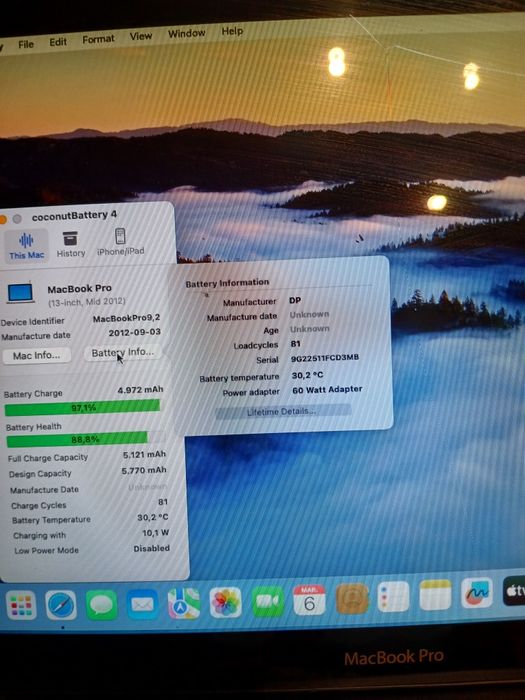Click the Battery Charge 97,1% bar

pyautogui.click(x=82, y=408)
